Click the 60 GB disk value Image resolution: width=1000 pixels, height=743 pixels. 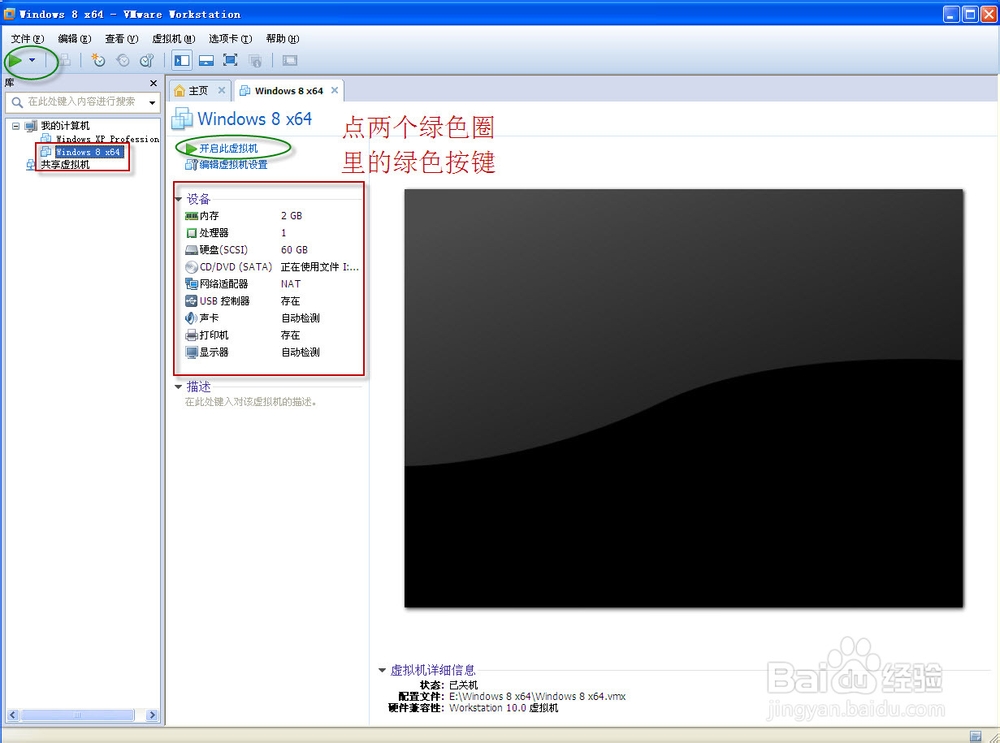294,250
